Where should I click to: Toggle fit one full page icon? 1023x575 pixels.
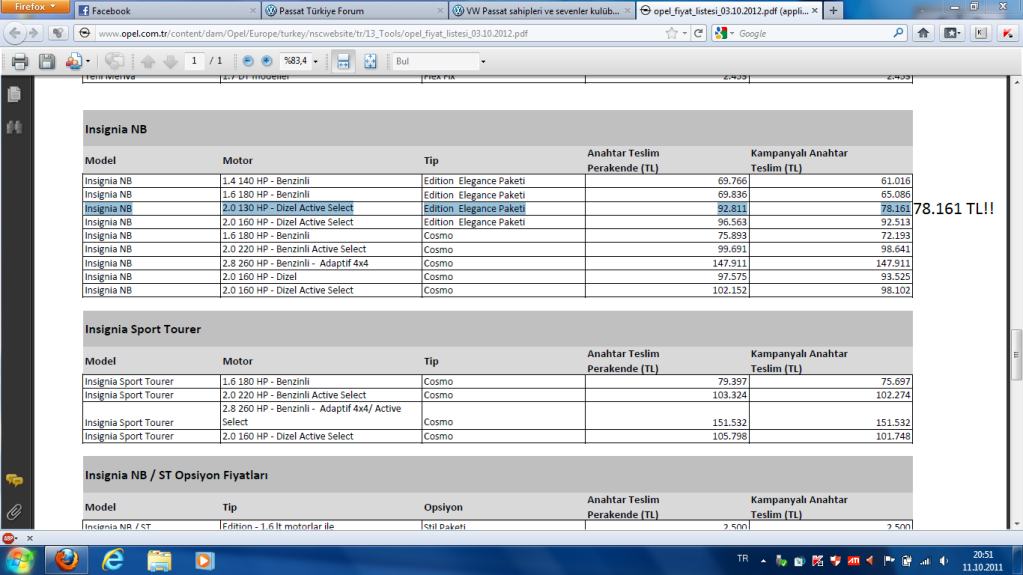click(370, 61)
